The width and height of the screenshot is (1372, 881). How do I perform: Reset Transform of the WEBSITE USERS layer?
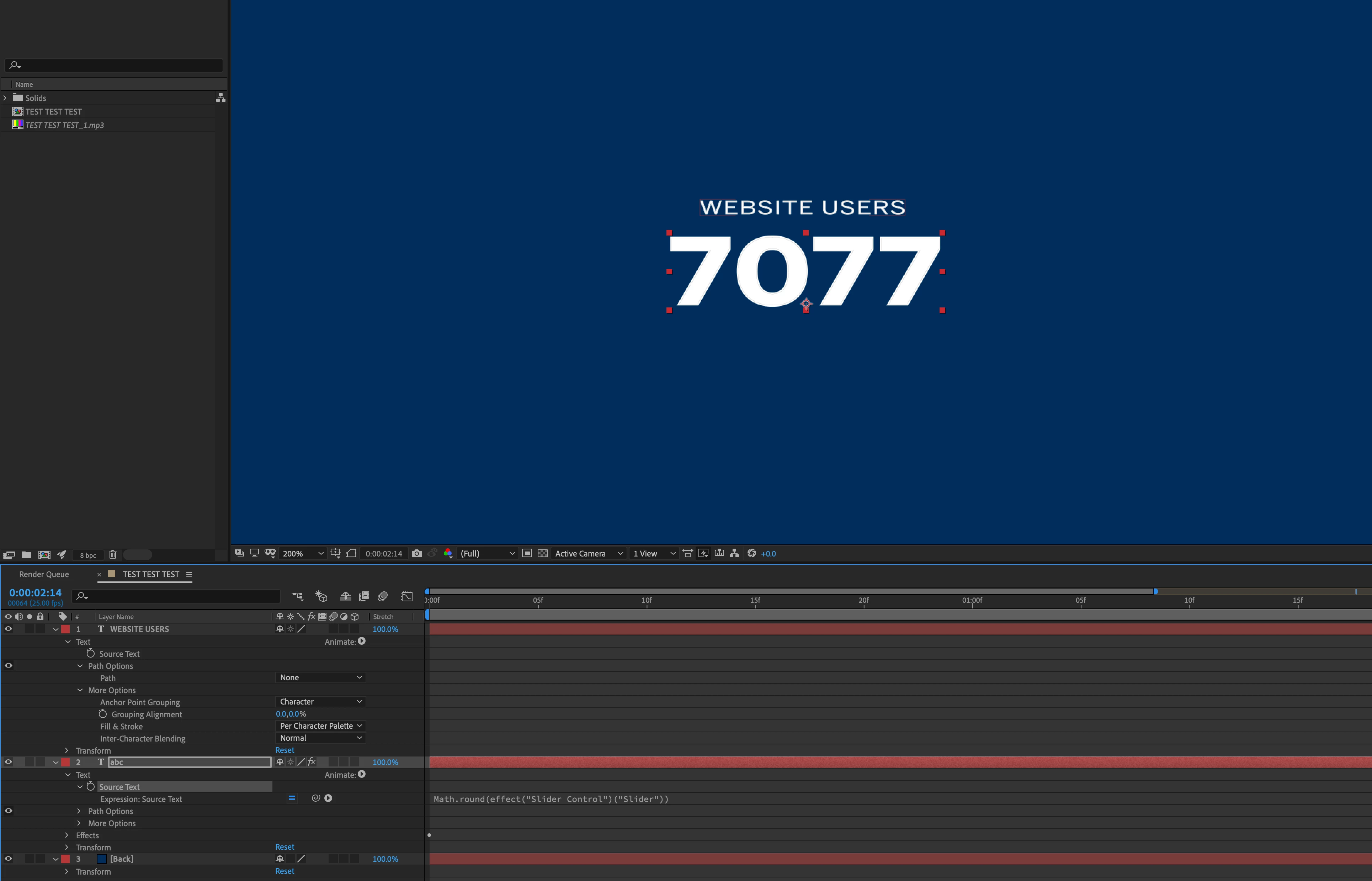click(285, 750)
